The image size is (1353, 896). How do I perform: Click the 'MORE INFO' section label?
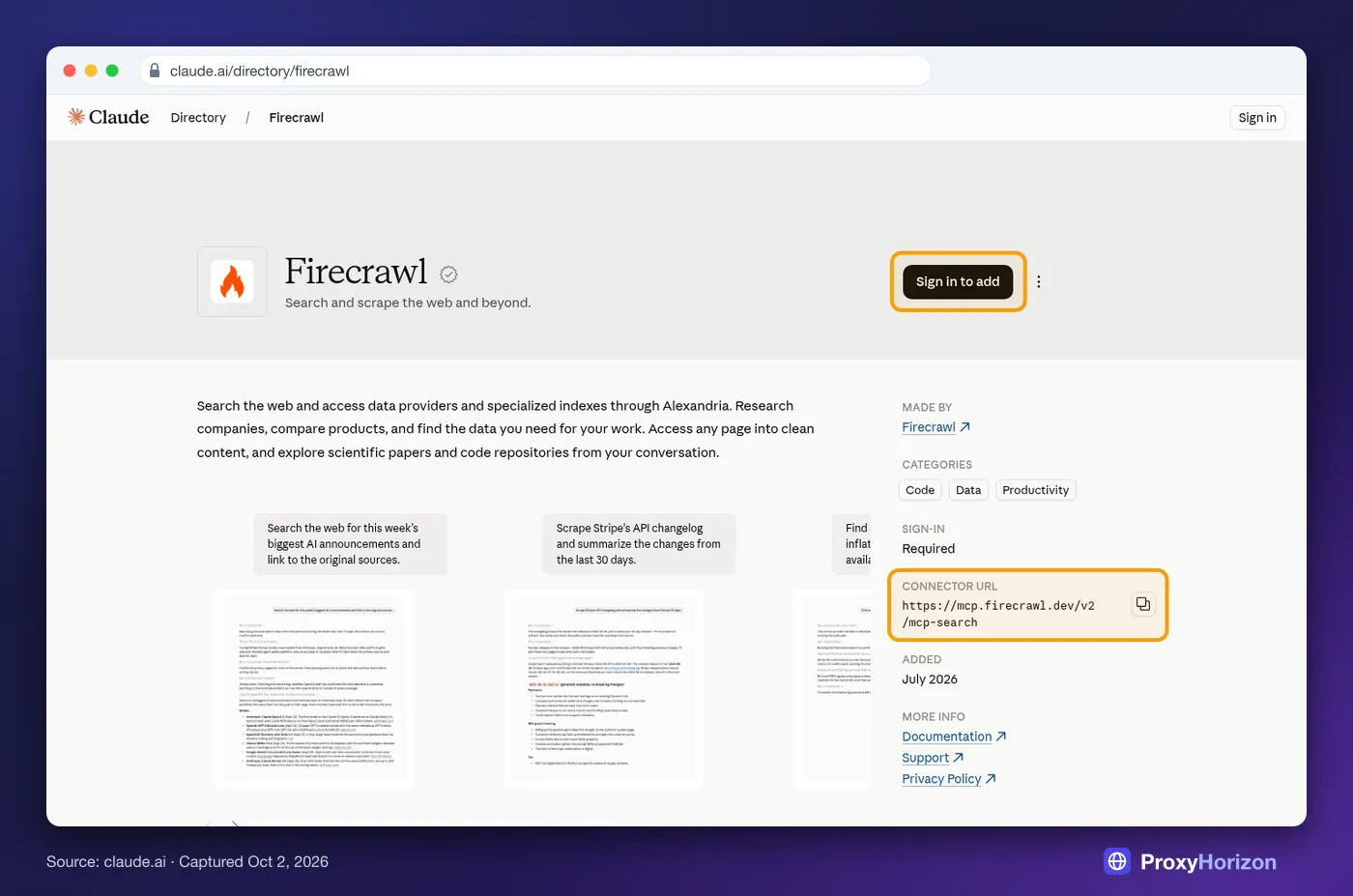click(934, 716)
